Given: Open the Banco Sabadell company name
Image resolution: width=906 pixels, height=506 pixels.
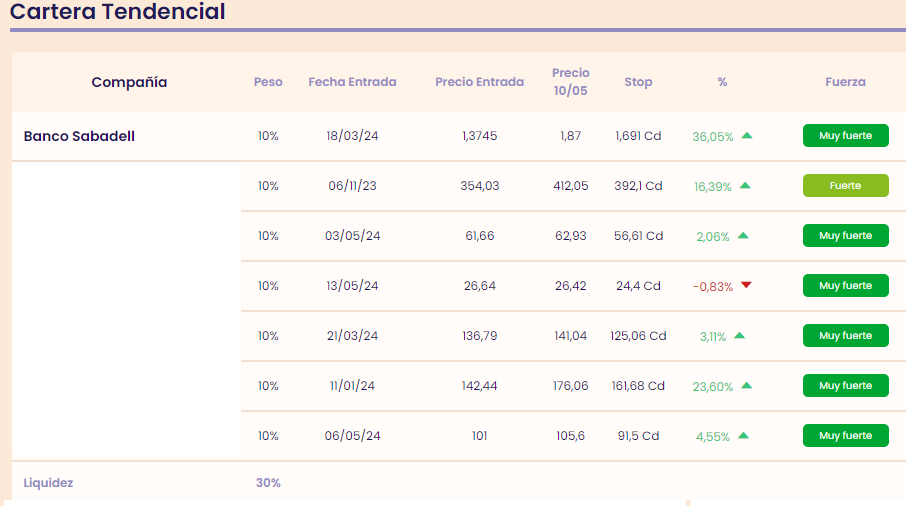Looking at the screenshot, I should [79, 136].
